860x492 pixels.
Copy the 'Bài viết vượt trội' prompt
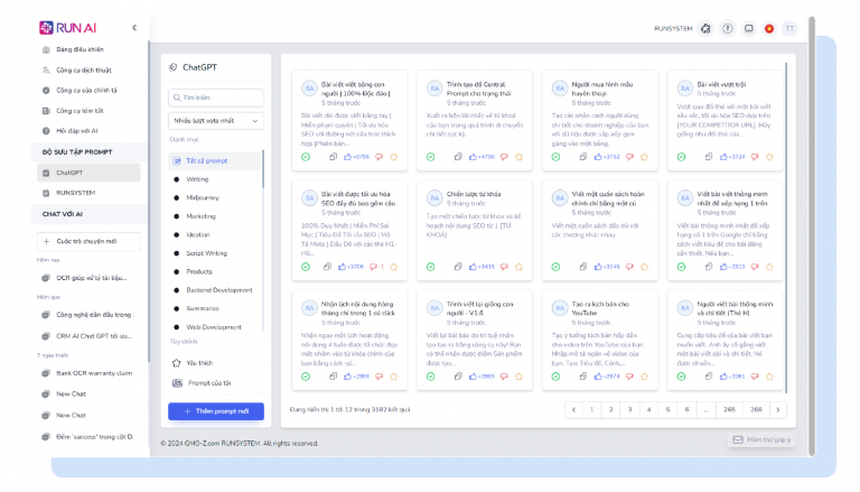[x=708, y=157]
